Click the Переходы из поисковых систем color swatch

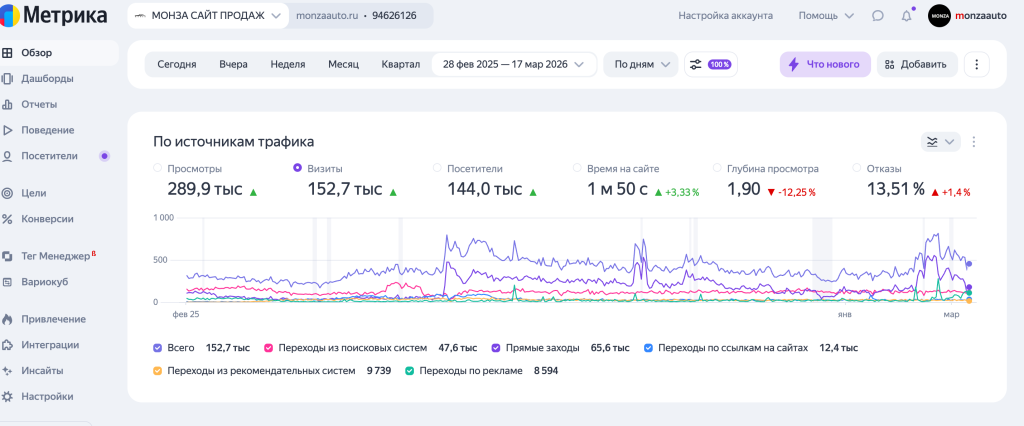(x=268, y=348)
